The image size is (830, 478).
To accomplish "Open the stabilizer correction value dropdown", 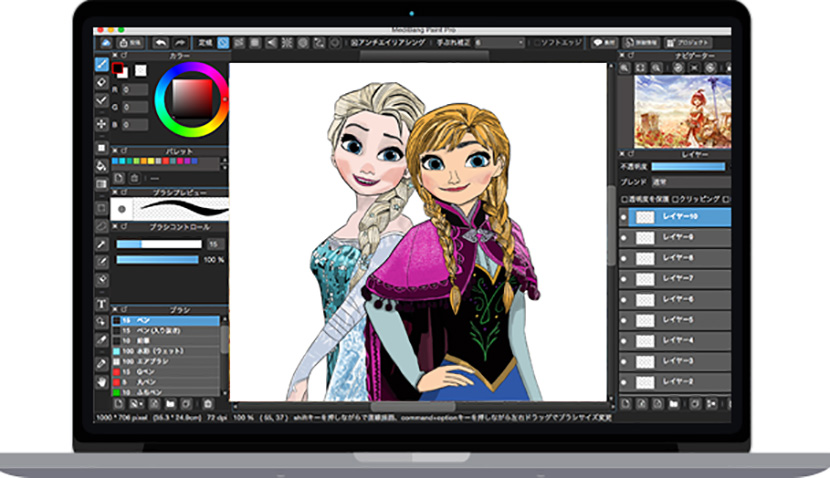I will point(499,43).
